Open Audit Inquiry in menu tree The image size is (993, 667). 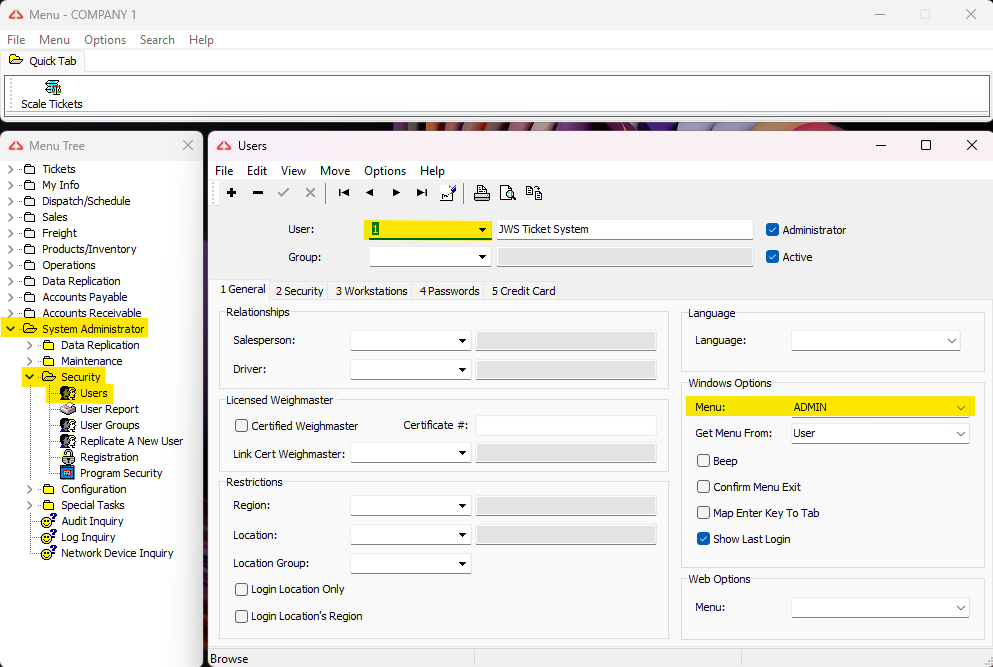click(92, 521)
